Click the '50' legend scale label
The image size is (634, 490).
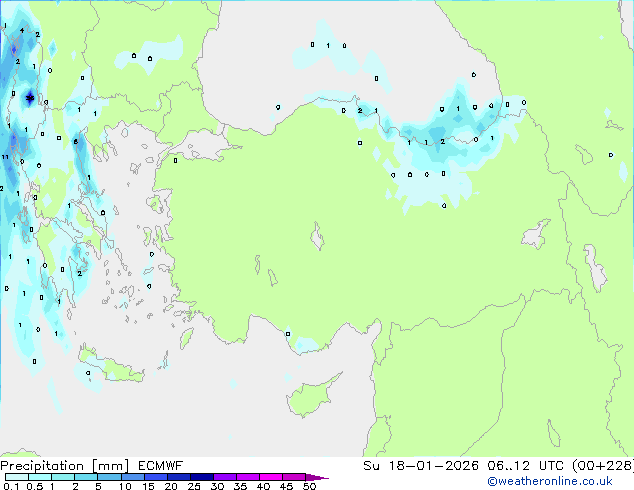pos(309,486)
